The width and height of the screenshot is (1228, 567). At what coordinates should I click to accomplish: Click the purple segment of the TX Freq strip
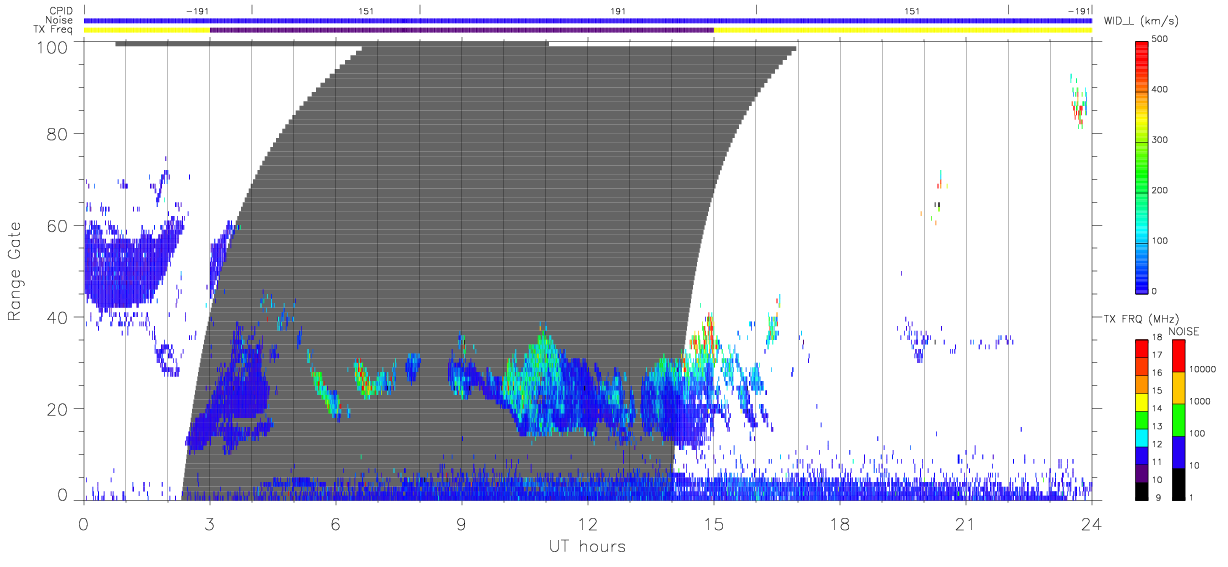click(462, 30)
